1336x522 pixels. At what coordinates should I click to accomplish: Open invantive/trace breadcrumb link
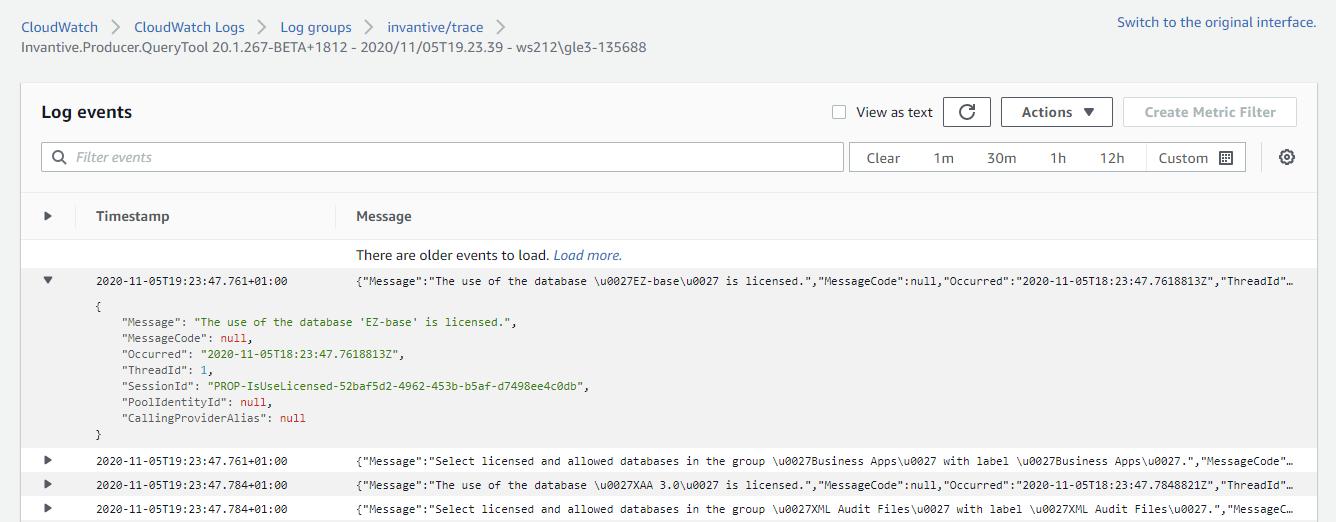click(435, 27)
